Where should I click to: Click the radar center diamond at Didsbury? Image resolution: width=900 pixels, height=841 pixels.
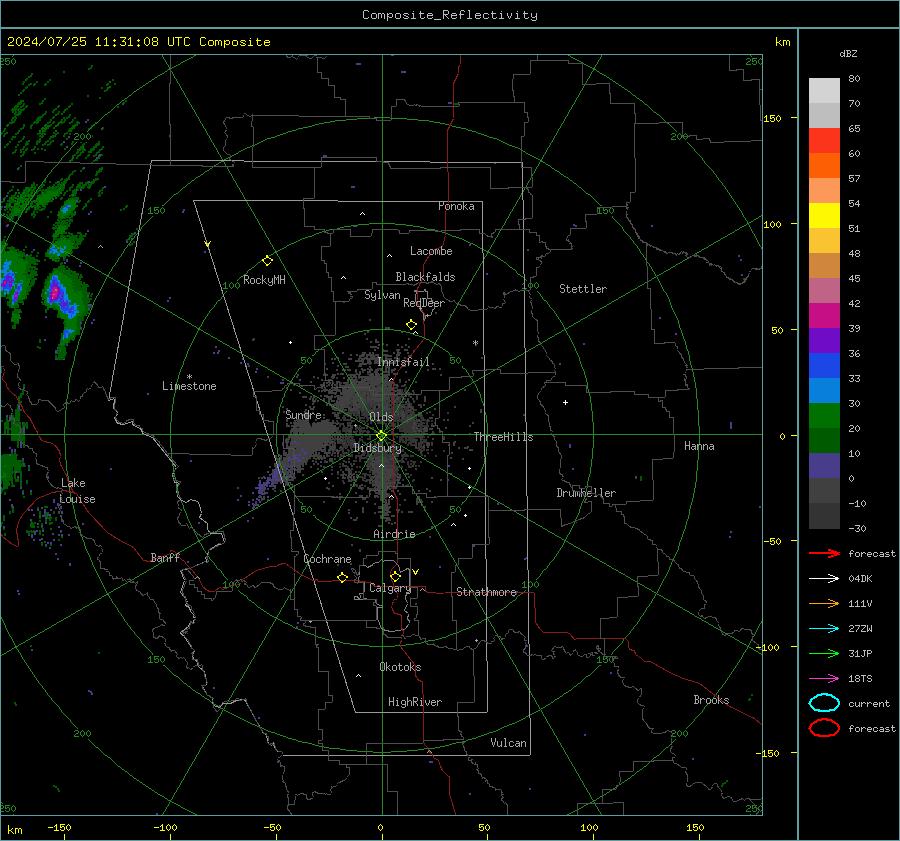[381, 436]
